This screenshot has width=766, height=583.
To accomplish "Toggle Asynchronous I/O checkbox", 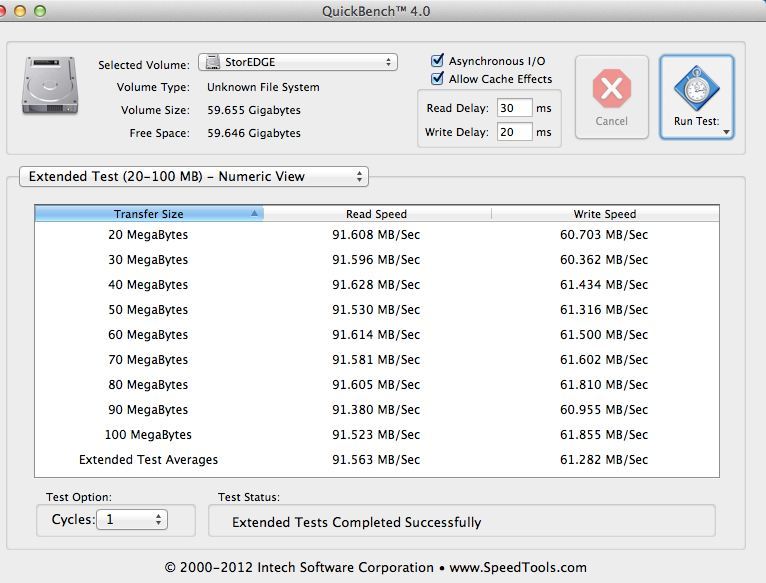I will (437, 61).
